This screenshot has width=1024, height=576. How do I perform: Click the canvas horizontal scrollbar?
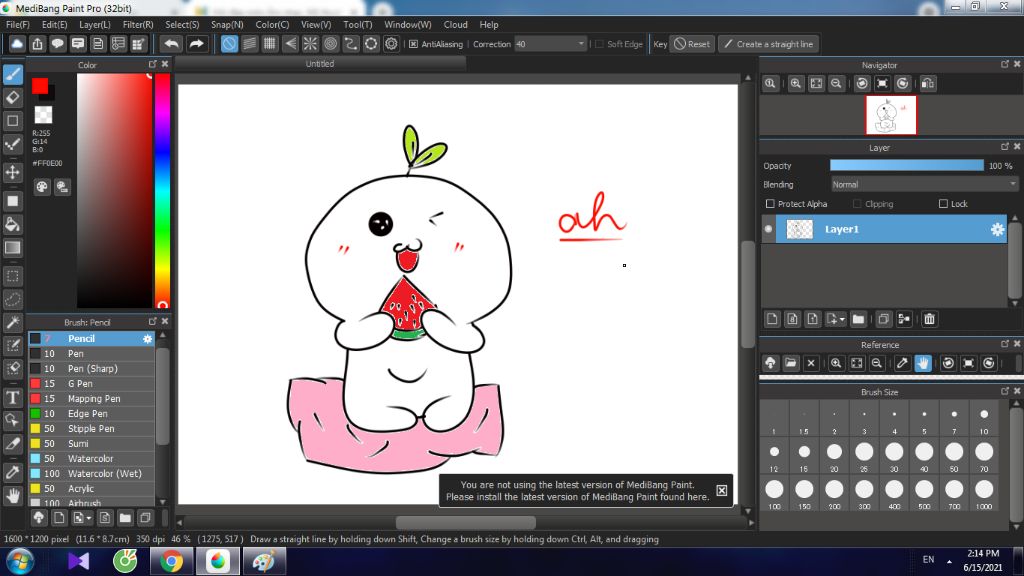[x=466, y=522]
